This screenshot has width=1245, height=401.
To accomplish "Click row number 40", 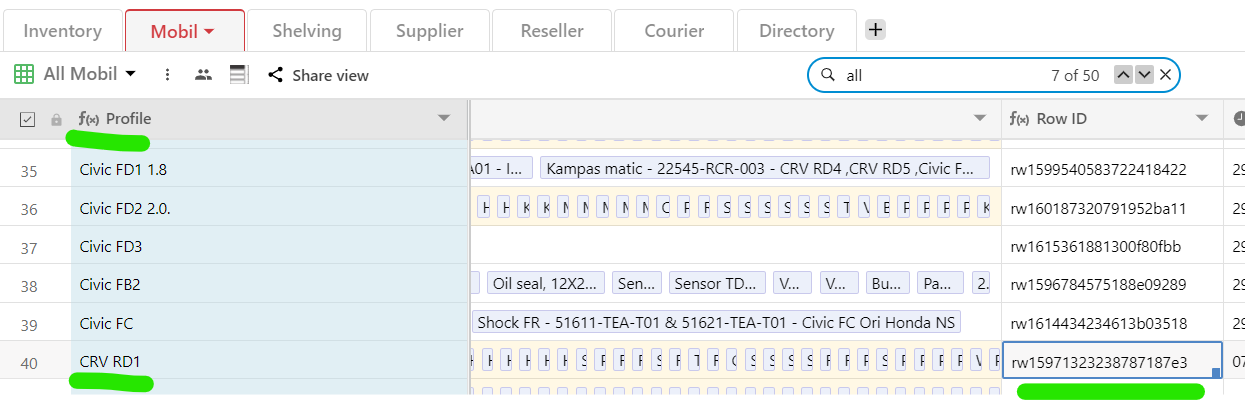I will coord(29,363).
